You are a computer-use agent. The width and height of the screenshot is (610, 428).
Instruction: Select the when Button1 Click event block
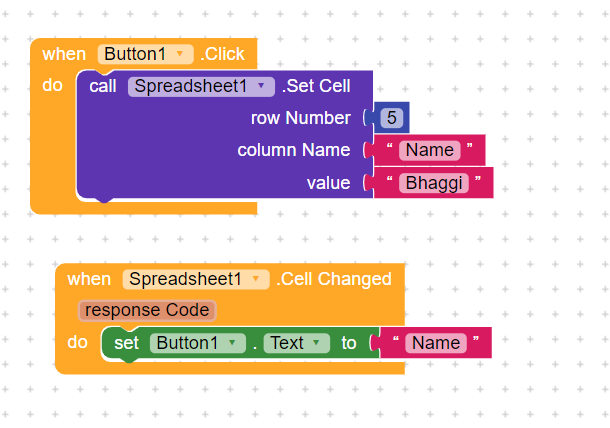coord(60,55)
